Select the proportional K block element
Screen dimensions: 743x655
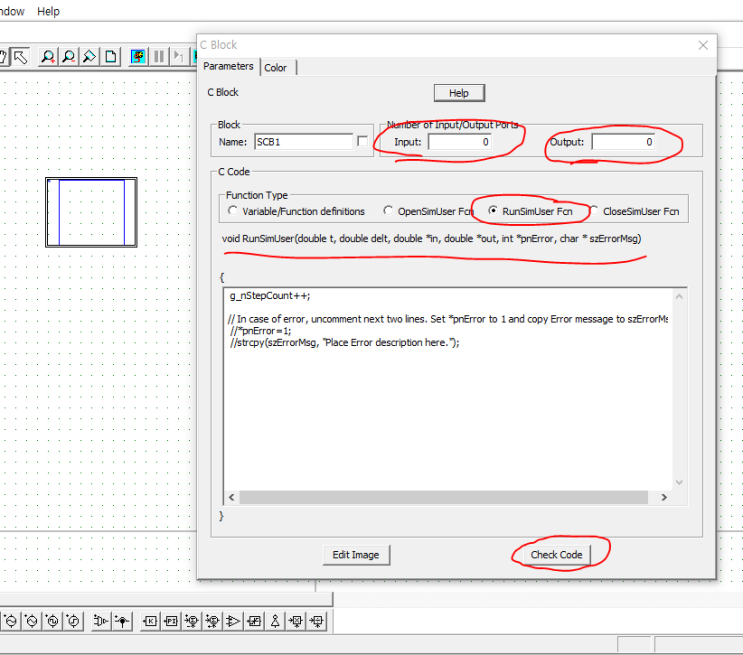pos(150,621)
